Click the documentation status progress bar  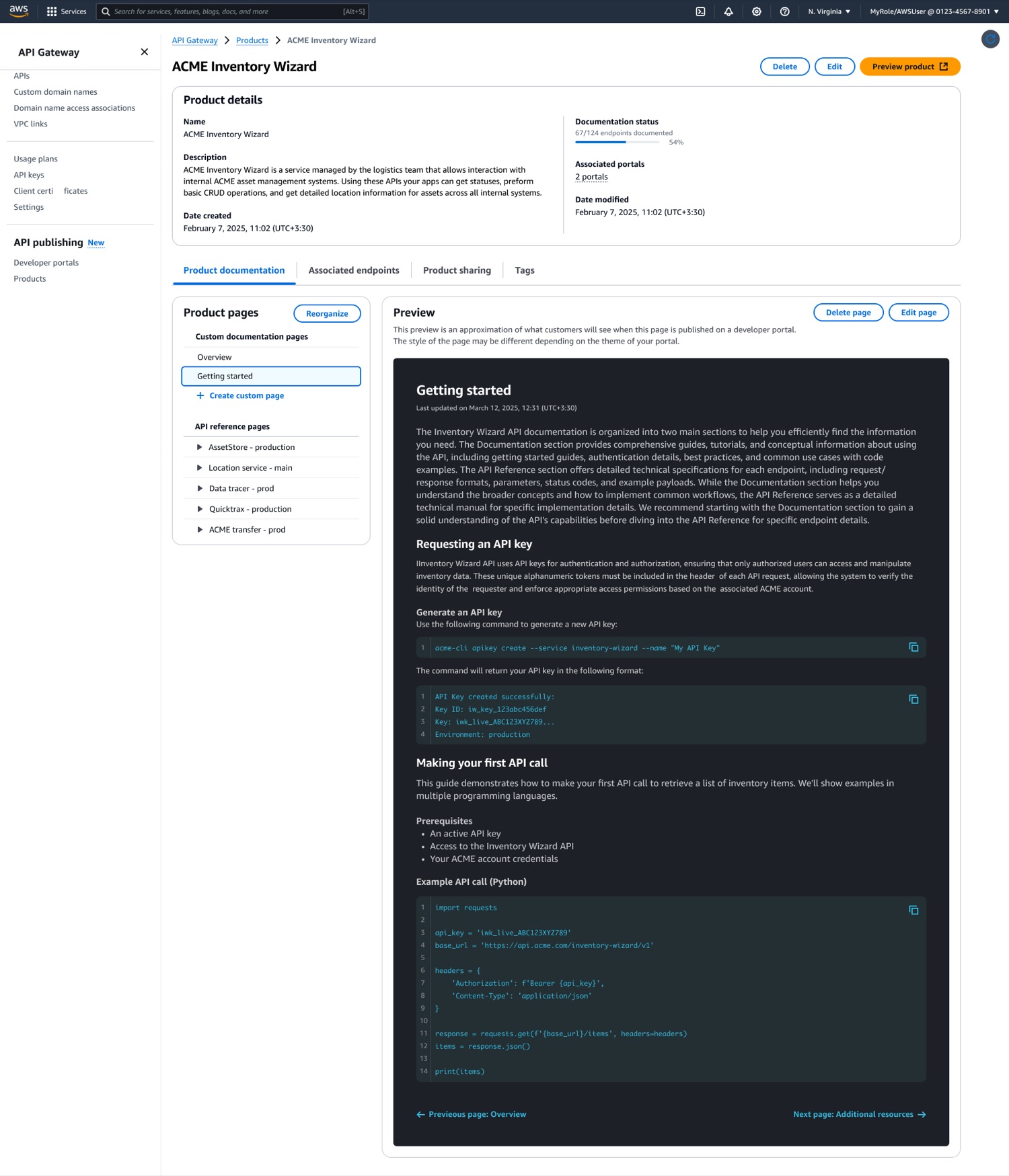coord(617,142)
